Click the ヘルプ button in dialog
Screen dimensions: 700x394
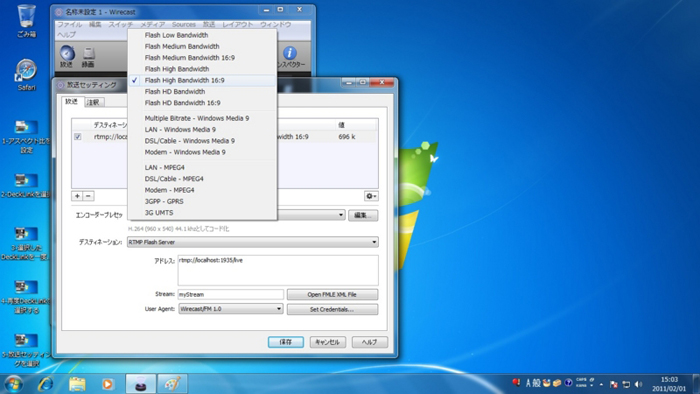pyautogui.click(x=370, y=342)
